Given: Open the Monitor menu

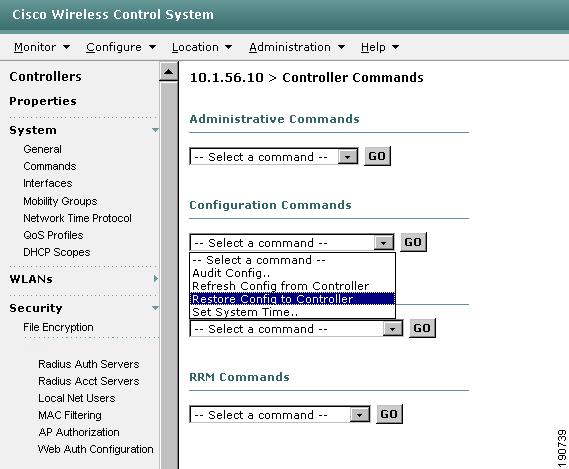Looking at the screenshot, I should [x=35, y=47].
